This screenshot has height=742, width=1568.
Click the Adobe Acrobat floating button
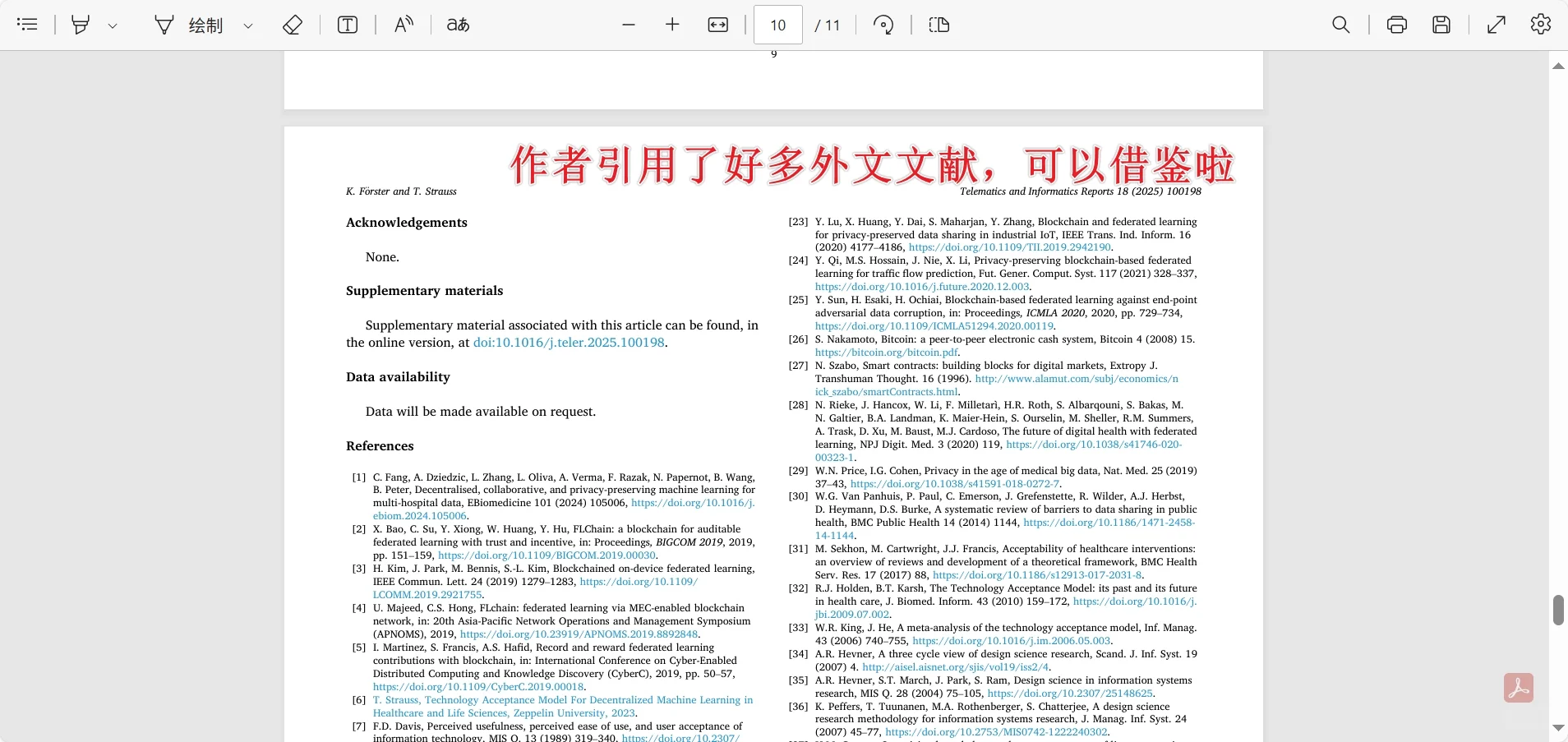pyautogui.click(x=1519, y=688)
